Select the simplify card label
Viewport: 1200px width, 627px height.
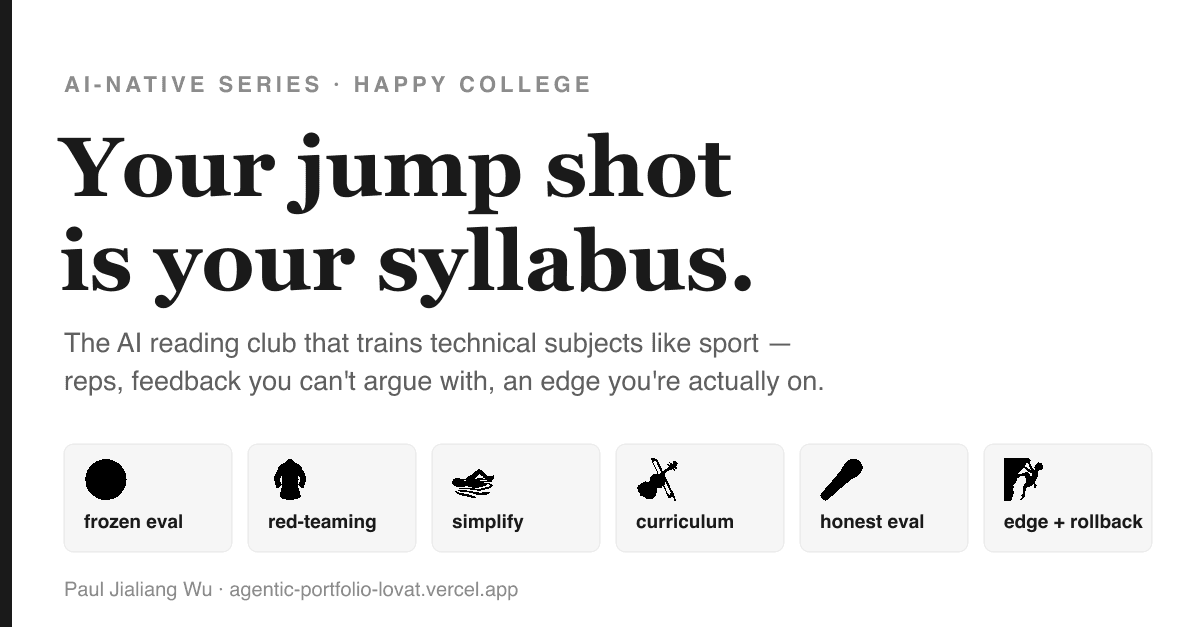[x=488, y=522]
